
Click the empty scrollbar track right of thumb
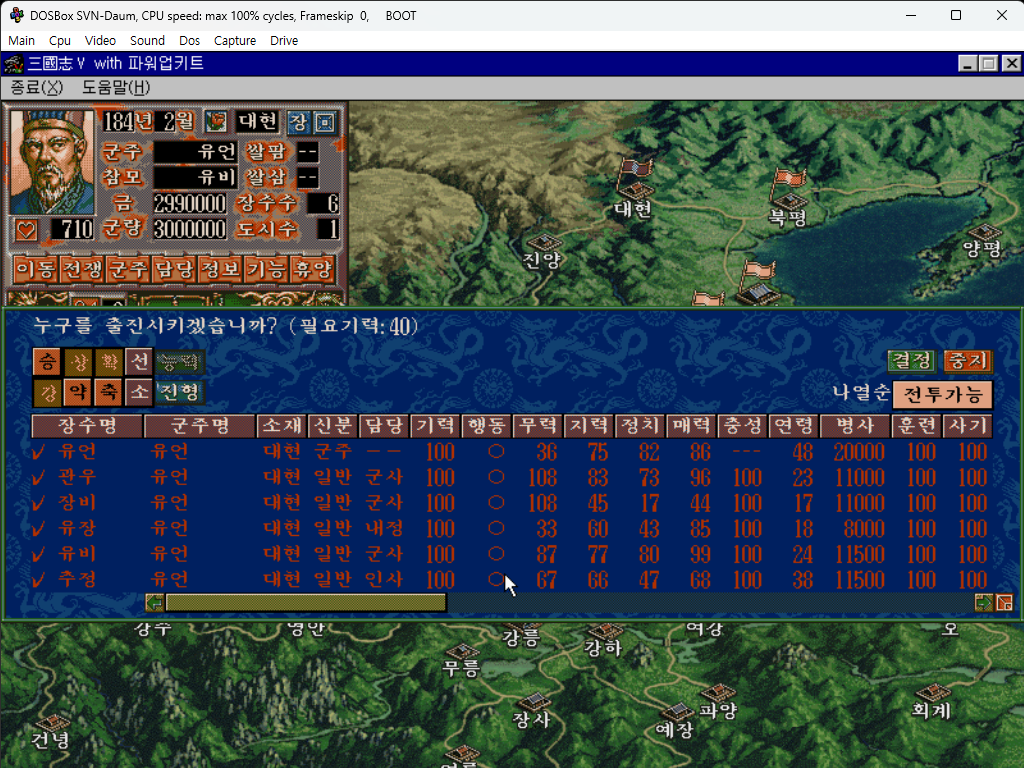(711, 602)
